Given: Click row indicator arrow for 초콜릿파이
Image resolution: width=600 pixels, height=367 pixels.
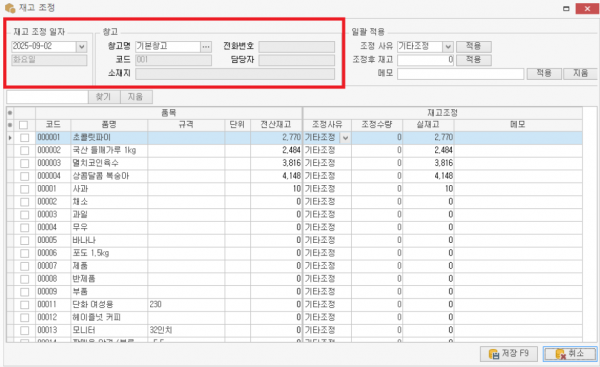Looking at the screenshot, I should pyautogui.click(x=10, y=137).
